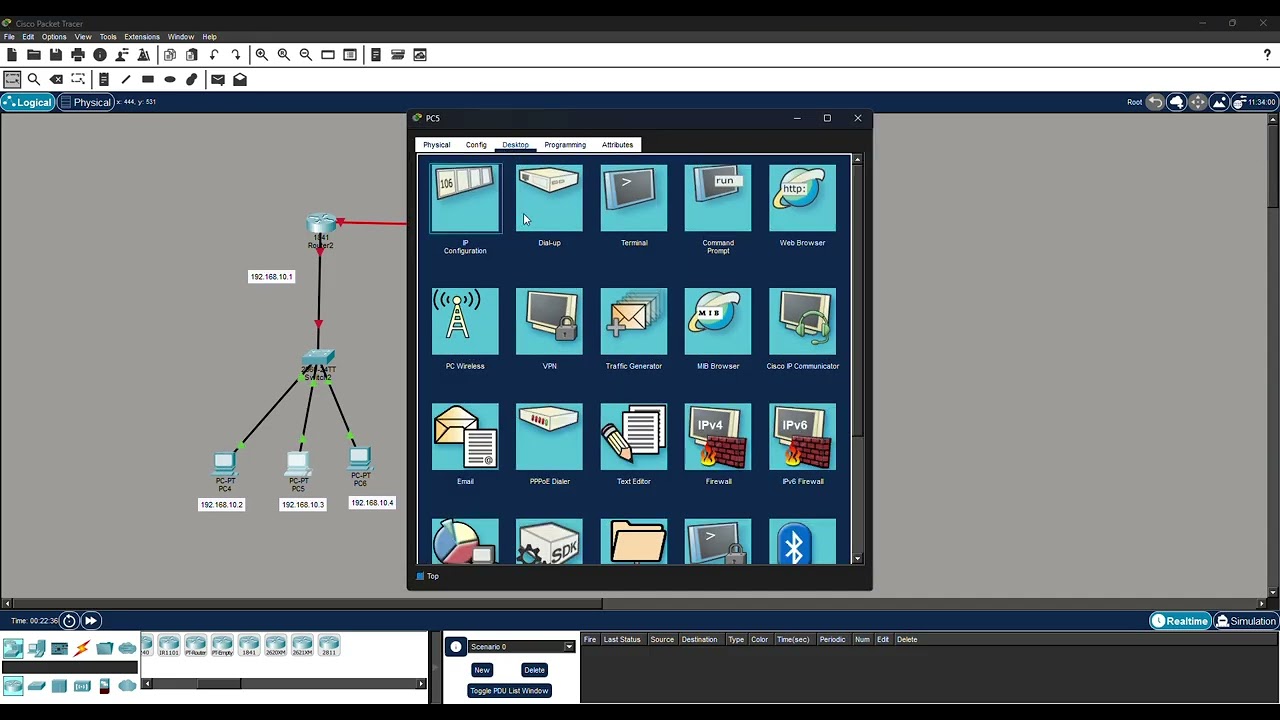1280x720 pixels.
Task: Select the Delete tool icon
Action: [56, 79]
